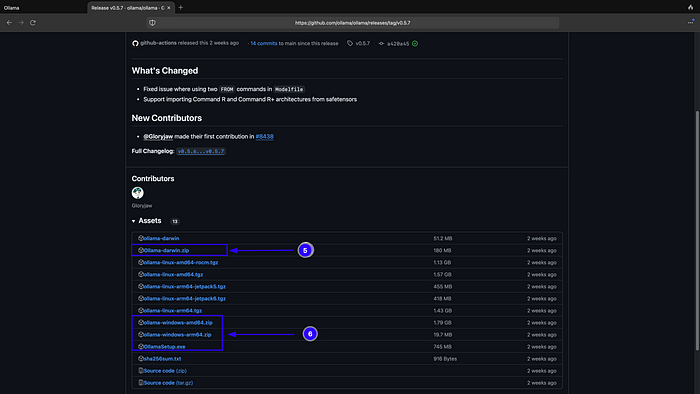Open sha256sum.txt asset
This screenshot has height=394, width=700.
[162, 359]
